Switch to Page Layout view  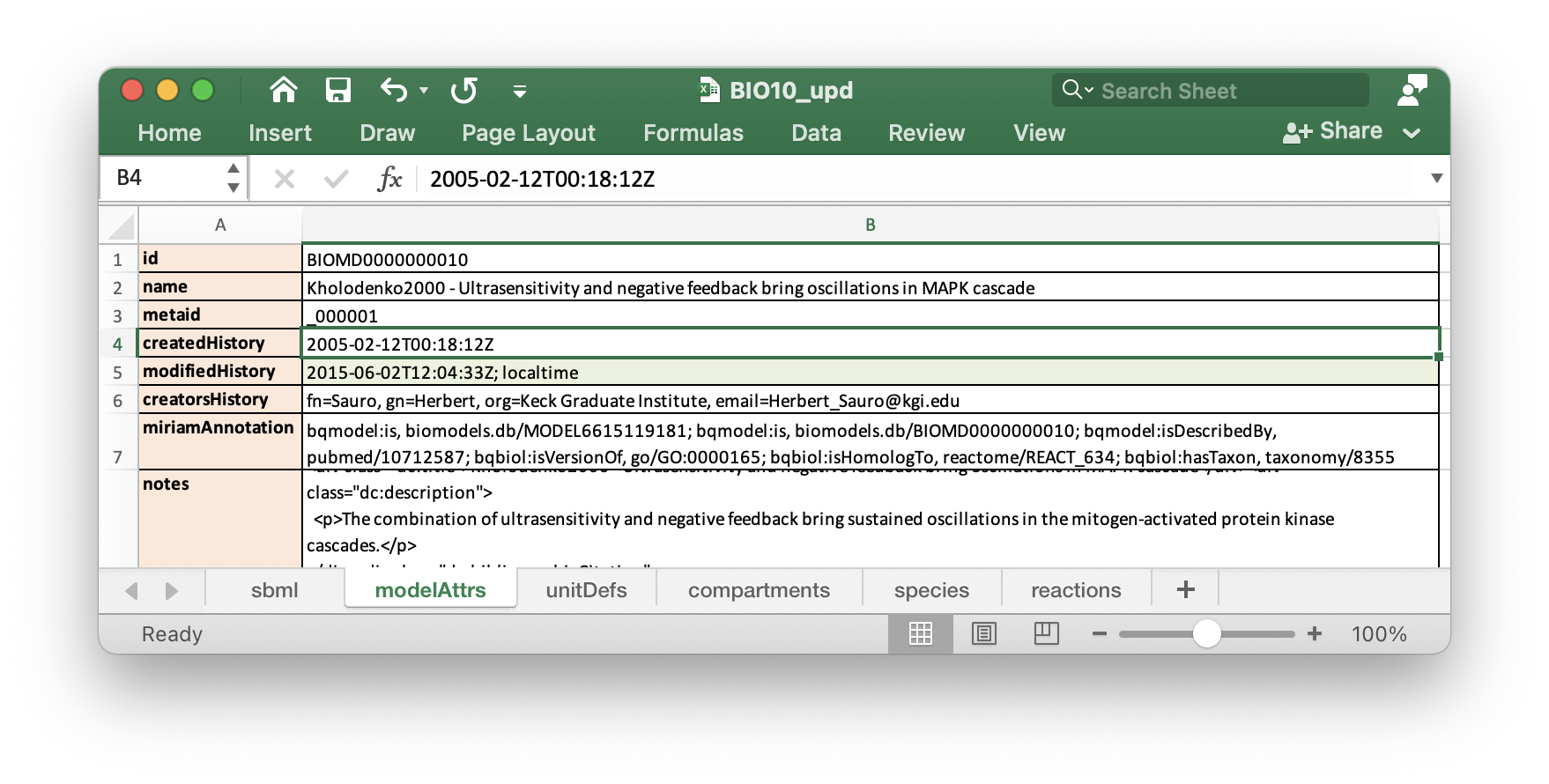(984, 633)
